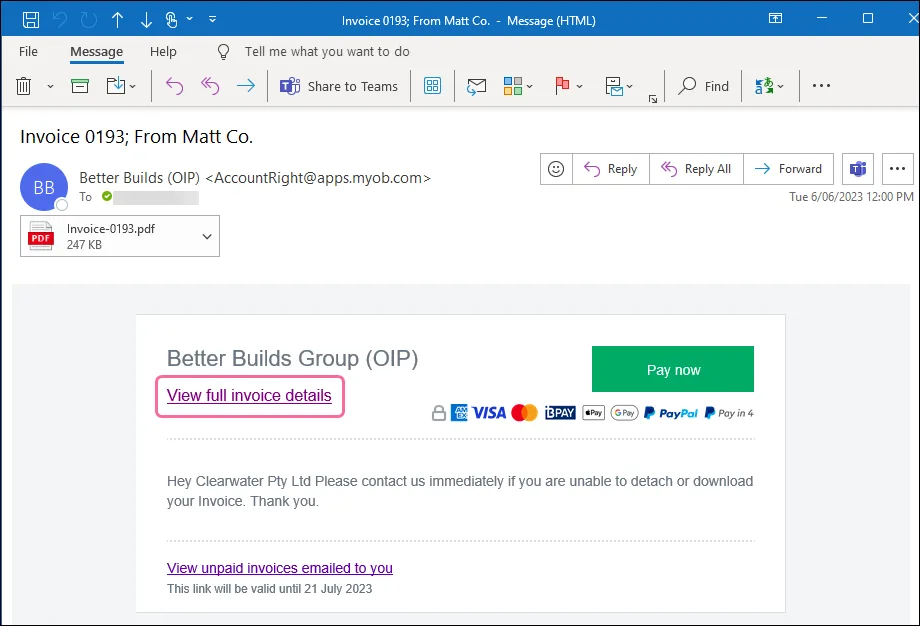Viewport: 920px width, 626px height.
Task: Mark the message unread via envelope icon
Action: (476, 86)
